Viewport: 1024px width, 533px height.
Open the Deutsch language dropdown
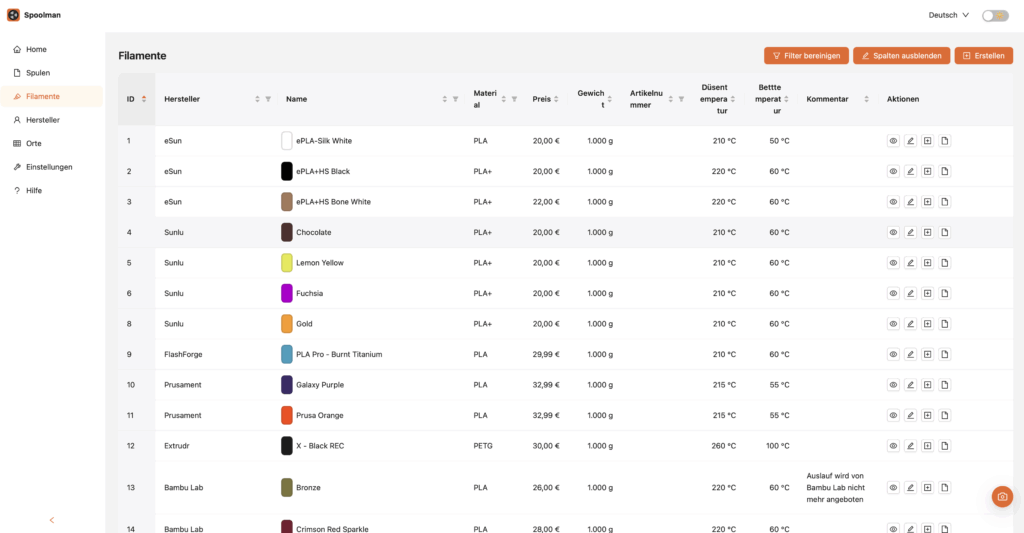(x=948, y=15)
